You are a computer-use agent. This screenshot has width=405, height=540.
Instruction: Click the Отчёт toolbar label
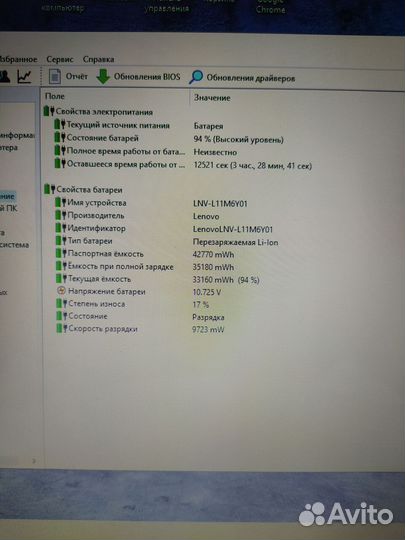(x=76, y=76)
